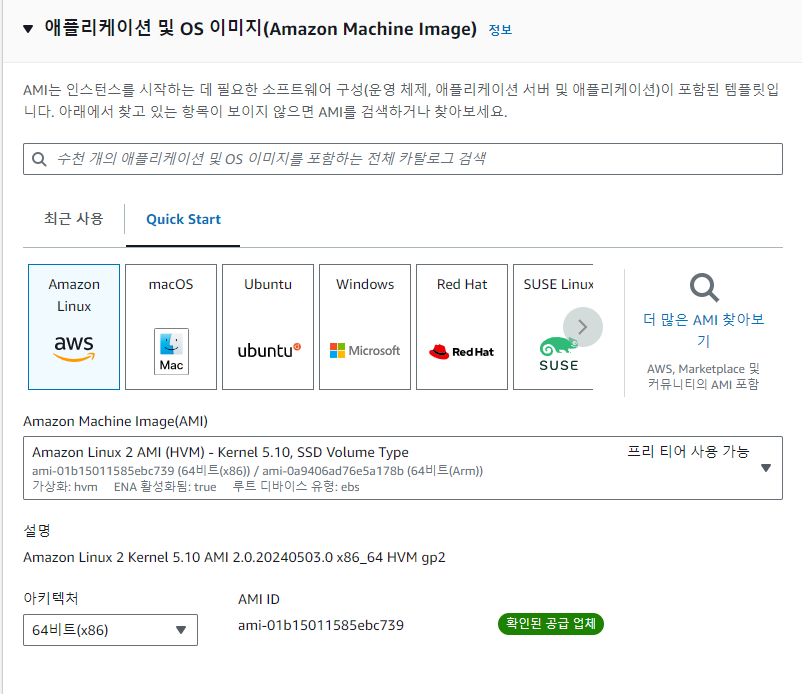Open the 더 많은 AMI 찾아보기 link
The height and width of the screenshot is (694, 802).
click(704, 330)
